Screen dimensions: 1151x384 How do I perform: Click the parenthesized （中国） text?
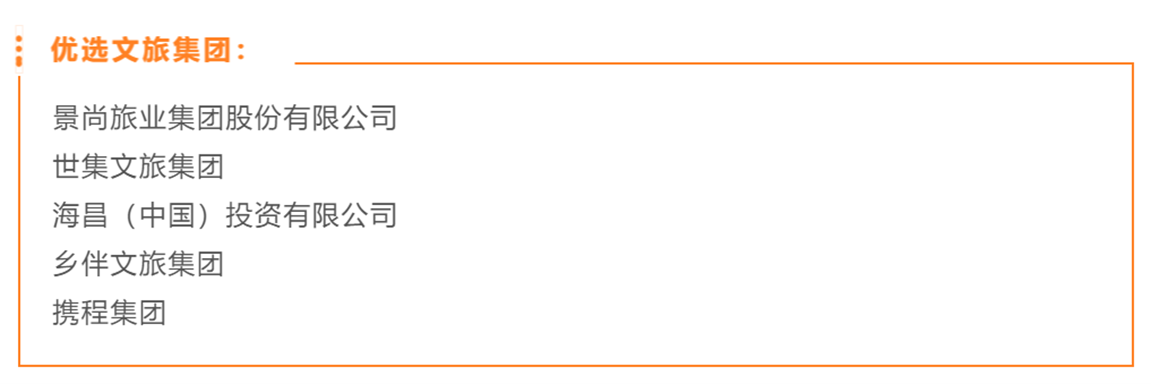point(167,216)
